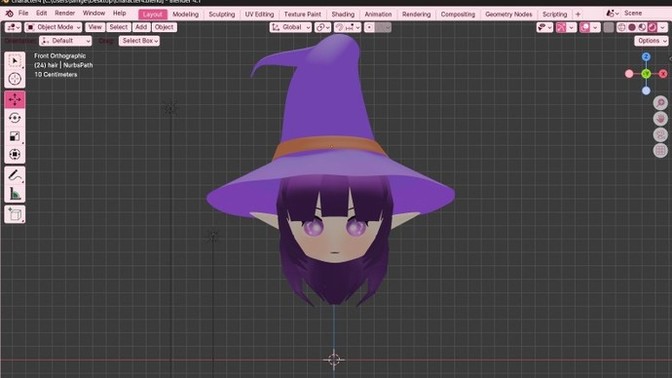Toggle show gizmo button

click(561, 27)
